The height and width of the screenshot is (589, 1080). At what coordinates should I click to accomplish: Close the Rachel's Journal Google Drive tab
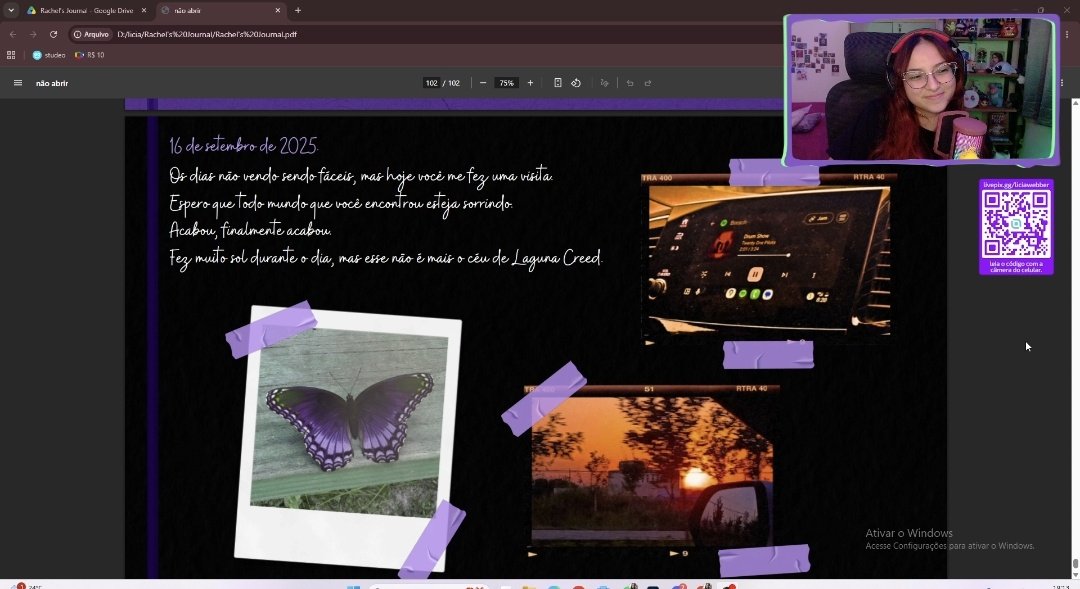pos(144,10)
